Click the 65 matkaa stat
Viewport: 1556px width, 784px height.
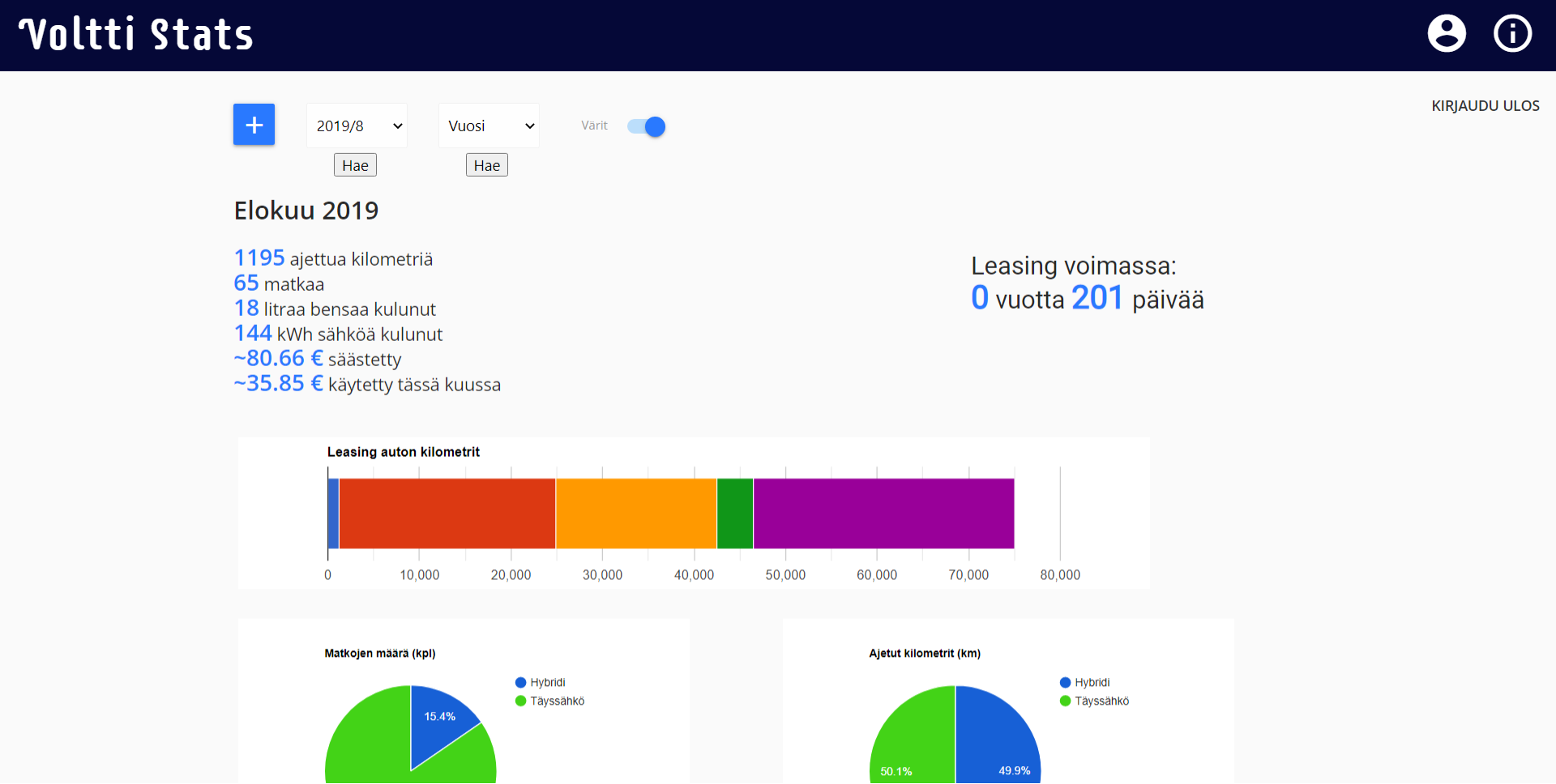(x=279, y=283)
